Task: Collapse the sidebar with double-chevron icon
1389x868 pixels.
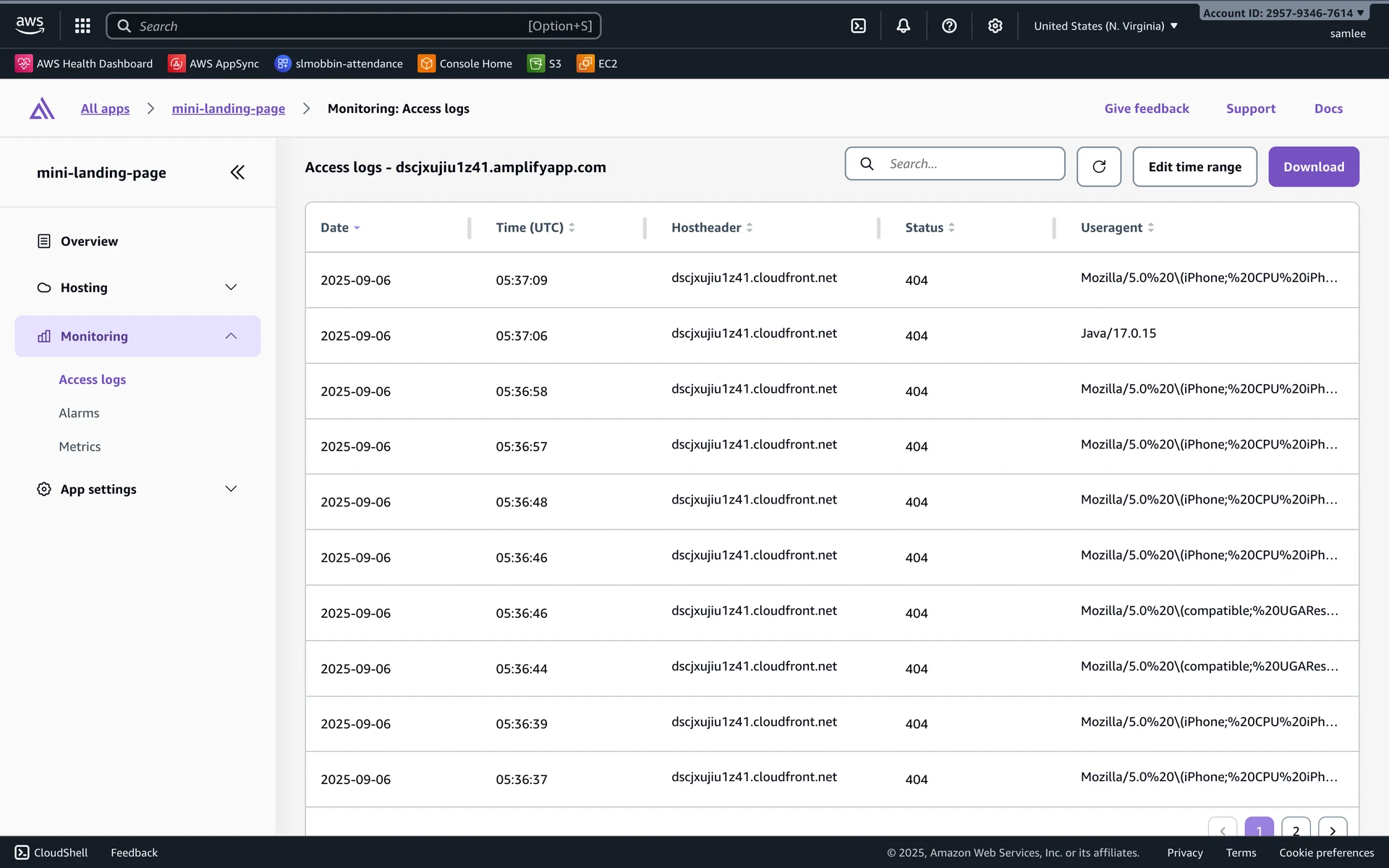Action: pyautogui.click(x=237, y=172)
